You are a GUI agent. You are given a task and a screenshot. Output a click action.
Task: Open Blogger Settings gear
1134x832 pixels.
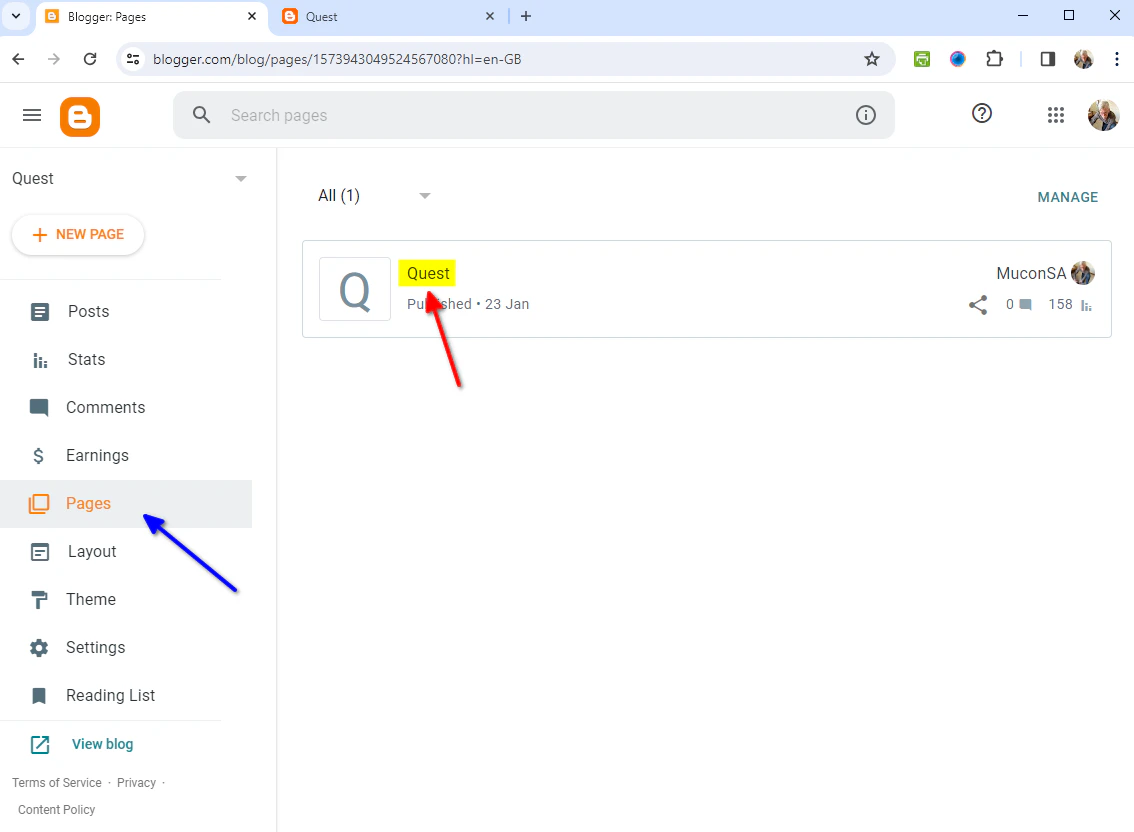39,647
